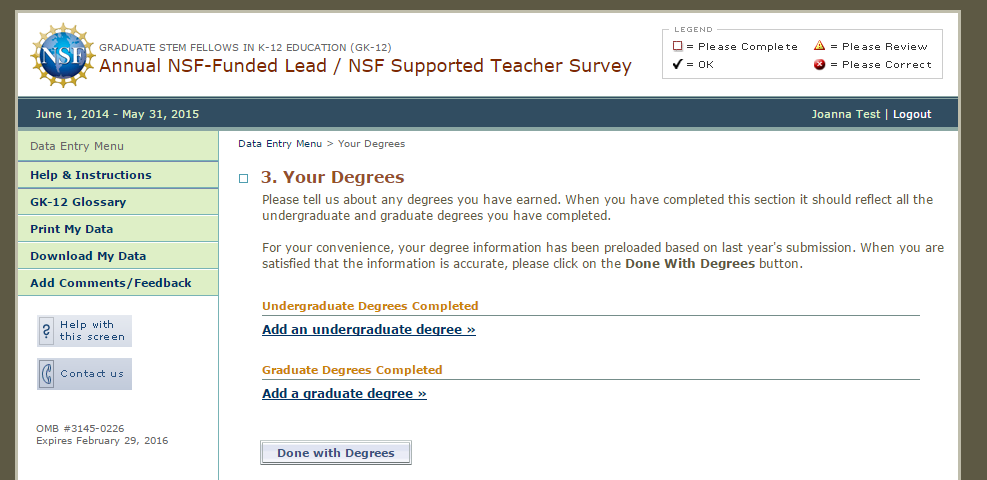The width and height of the screenshot is (987, 480).
Task: Follow Data Entry Menu breadcrumb link
Action: tap(280, 144)
